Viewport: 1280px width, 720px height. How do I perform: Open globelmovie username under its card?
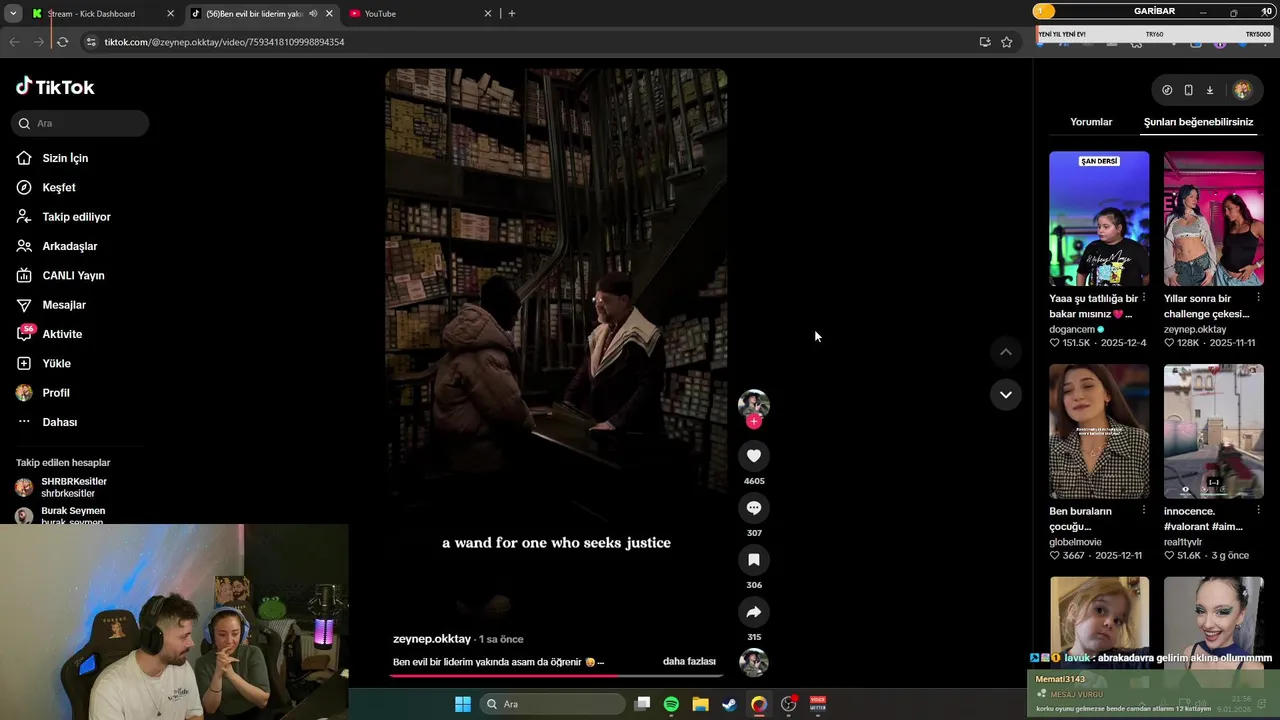pyautogui.click(x=1076, y=542)
